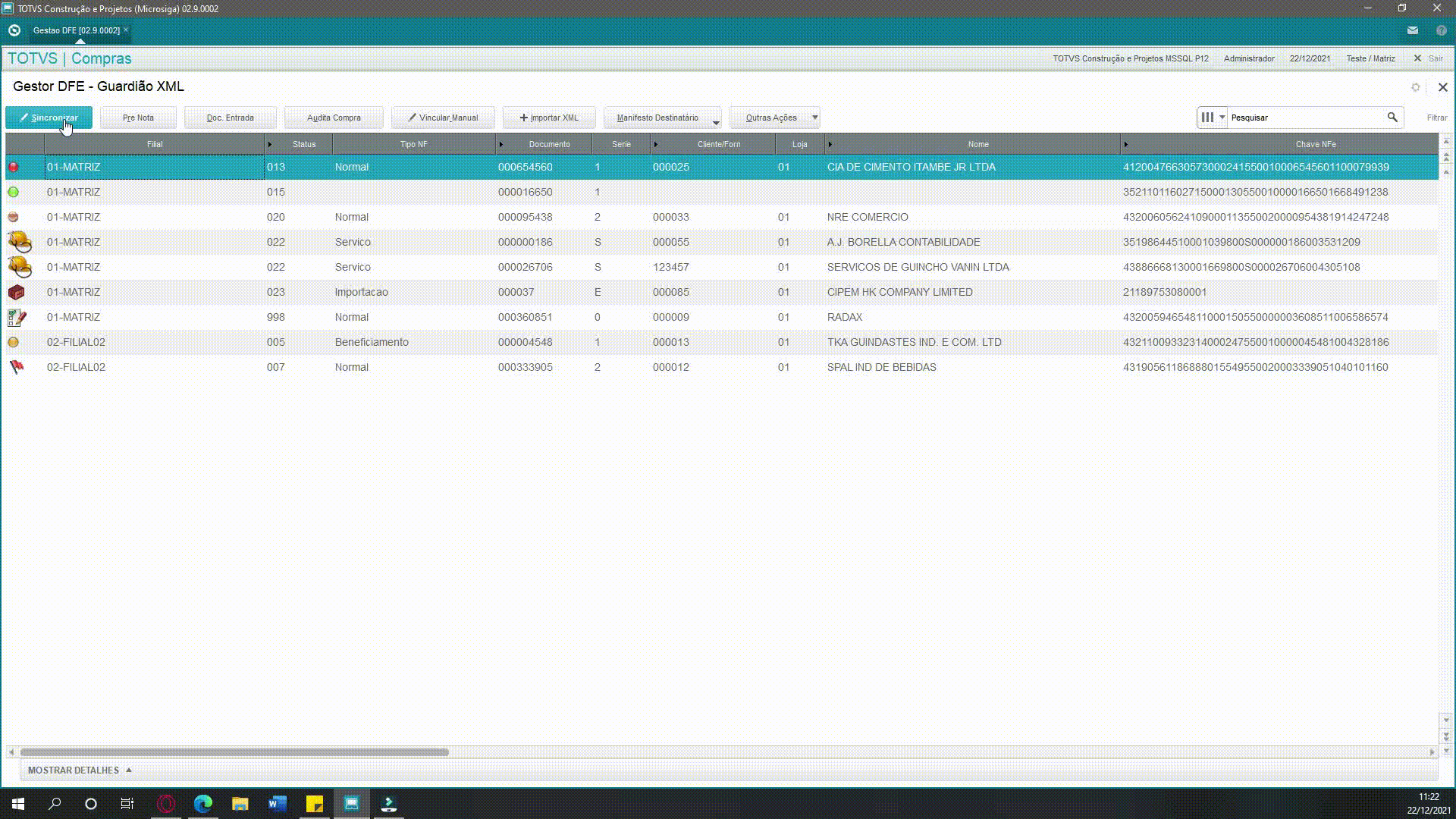This screenshot has height=819, width=1456.
Task: Expand the Outras Ações dropdown arrow
Action: (815, 118)
